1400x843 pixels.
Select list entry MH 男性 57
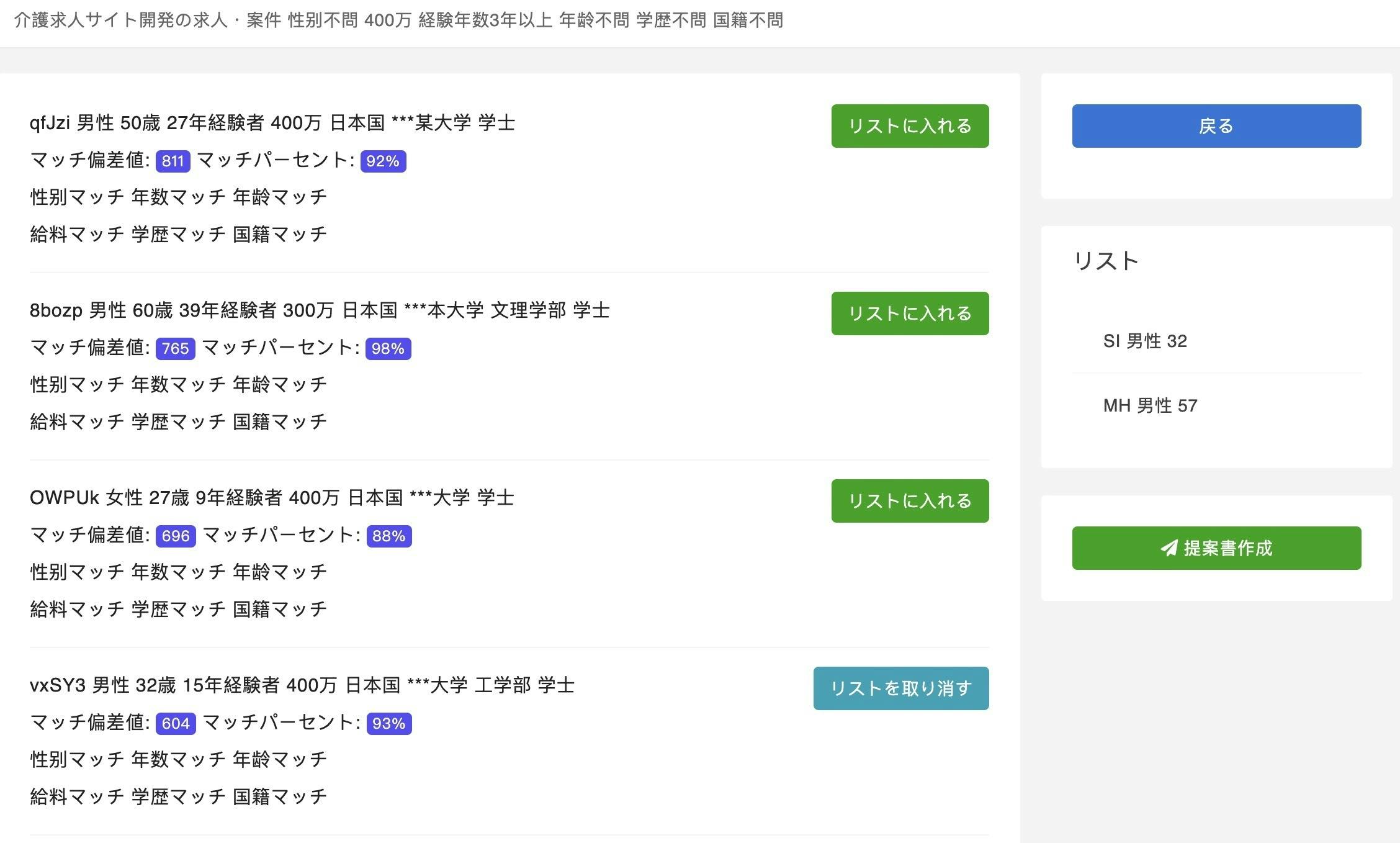[x=1150, y=405]
